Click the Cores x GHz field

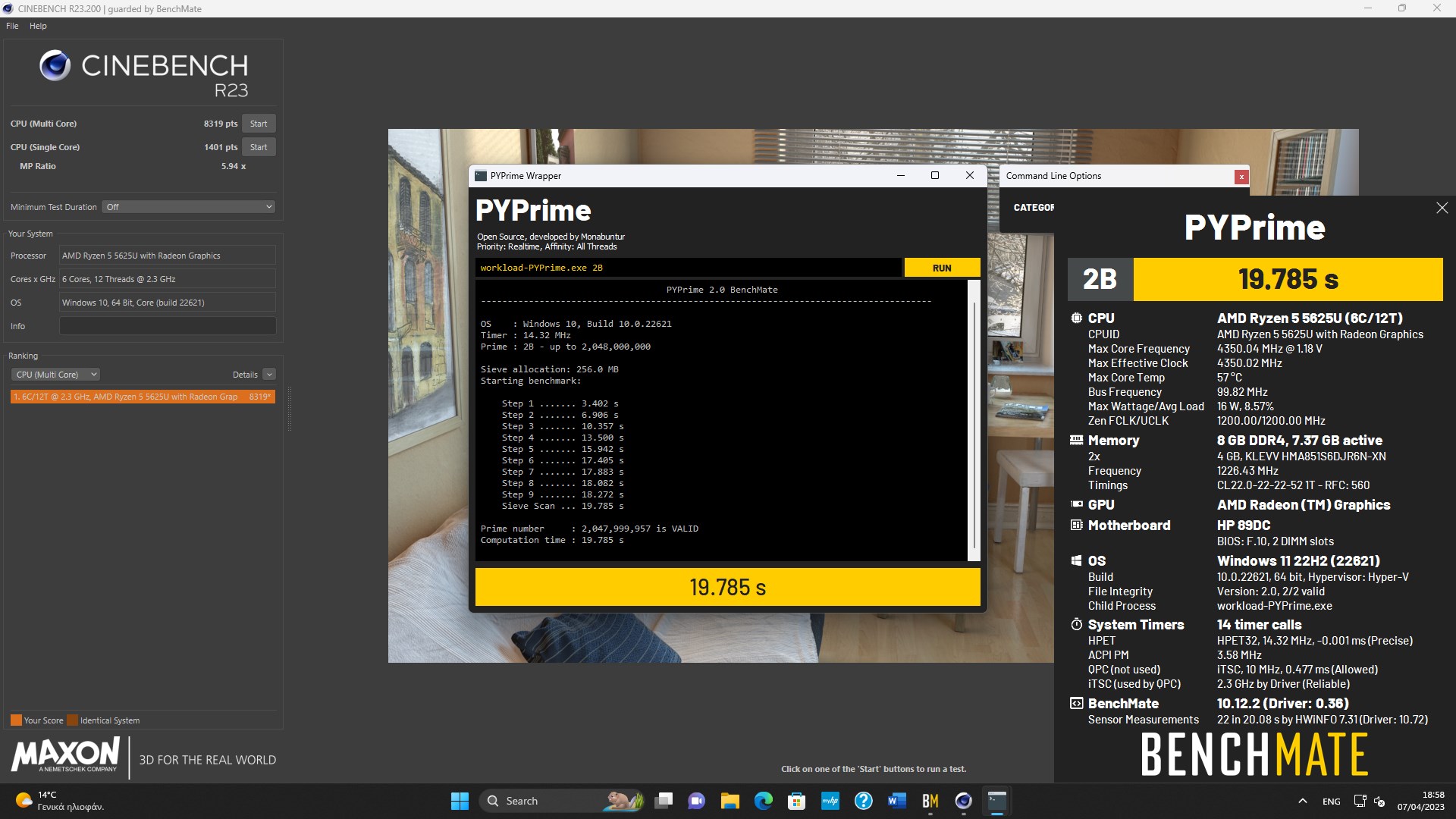pyautogui.click(x=168, y=279)
